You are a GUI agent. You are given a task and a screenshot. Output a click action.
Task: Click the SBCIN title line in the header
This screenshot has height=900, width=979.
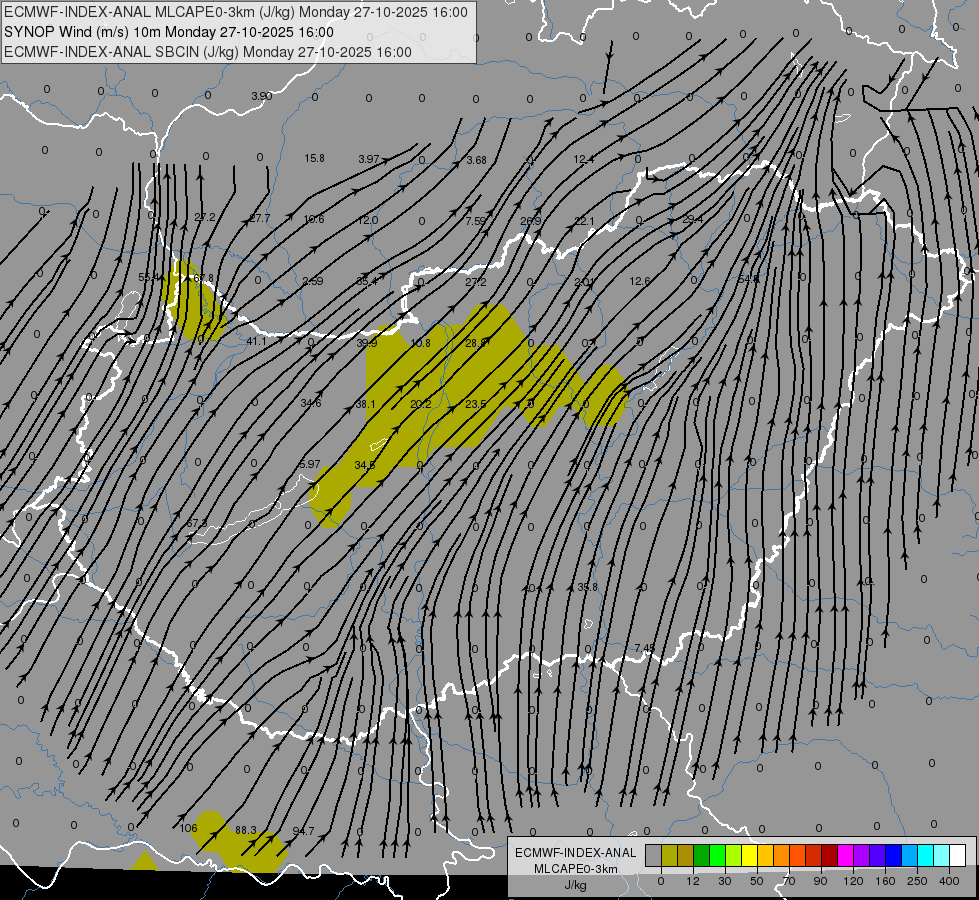[208, 52]
